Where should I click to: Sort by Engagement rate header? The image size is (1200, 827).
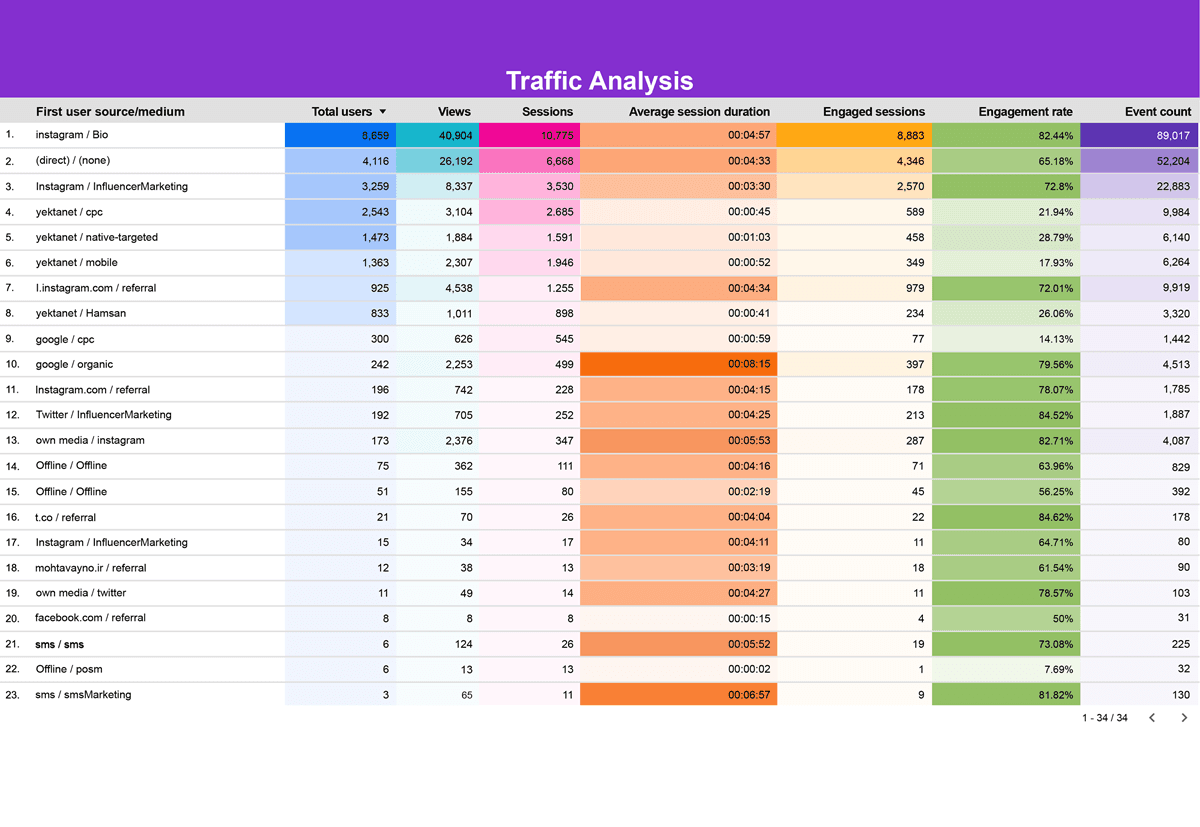click(x=1025, y=112)
